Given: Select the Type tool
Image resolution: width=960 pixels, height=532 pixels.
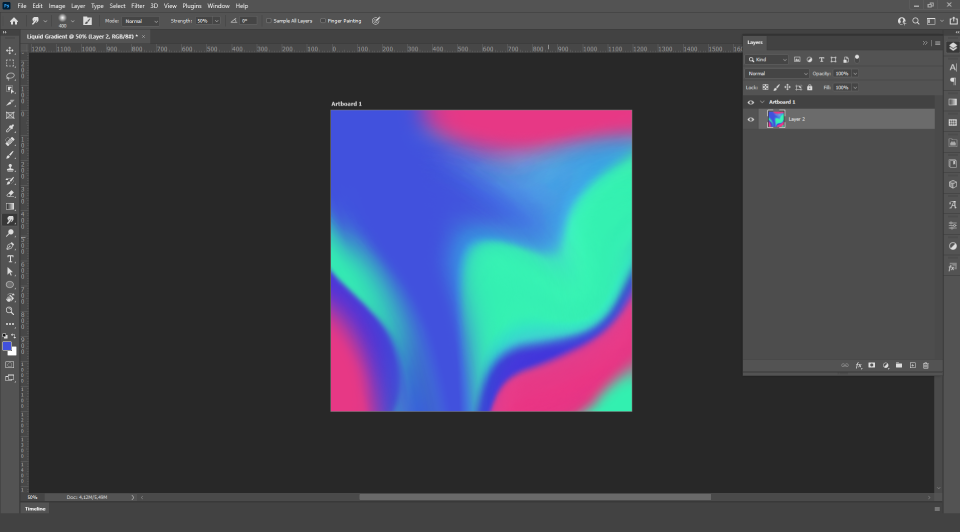Looking at the screenshot, I should point(10,259).
